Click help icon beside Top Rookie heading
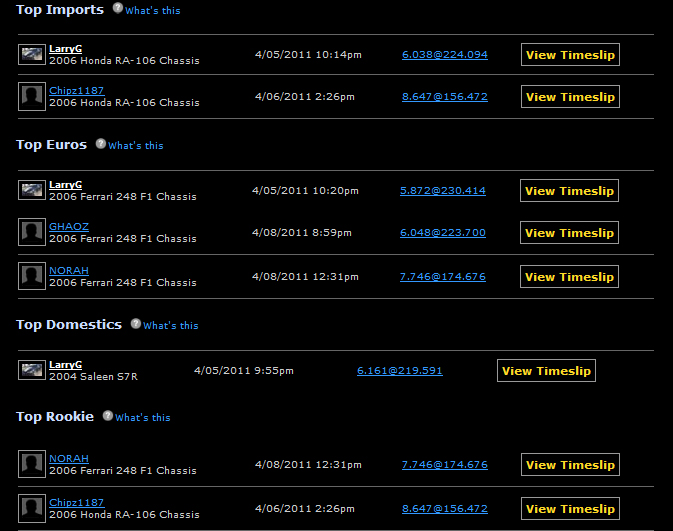Screen dimensions: 673x531 107,416
